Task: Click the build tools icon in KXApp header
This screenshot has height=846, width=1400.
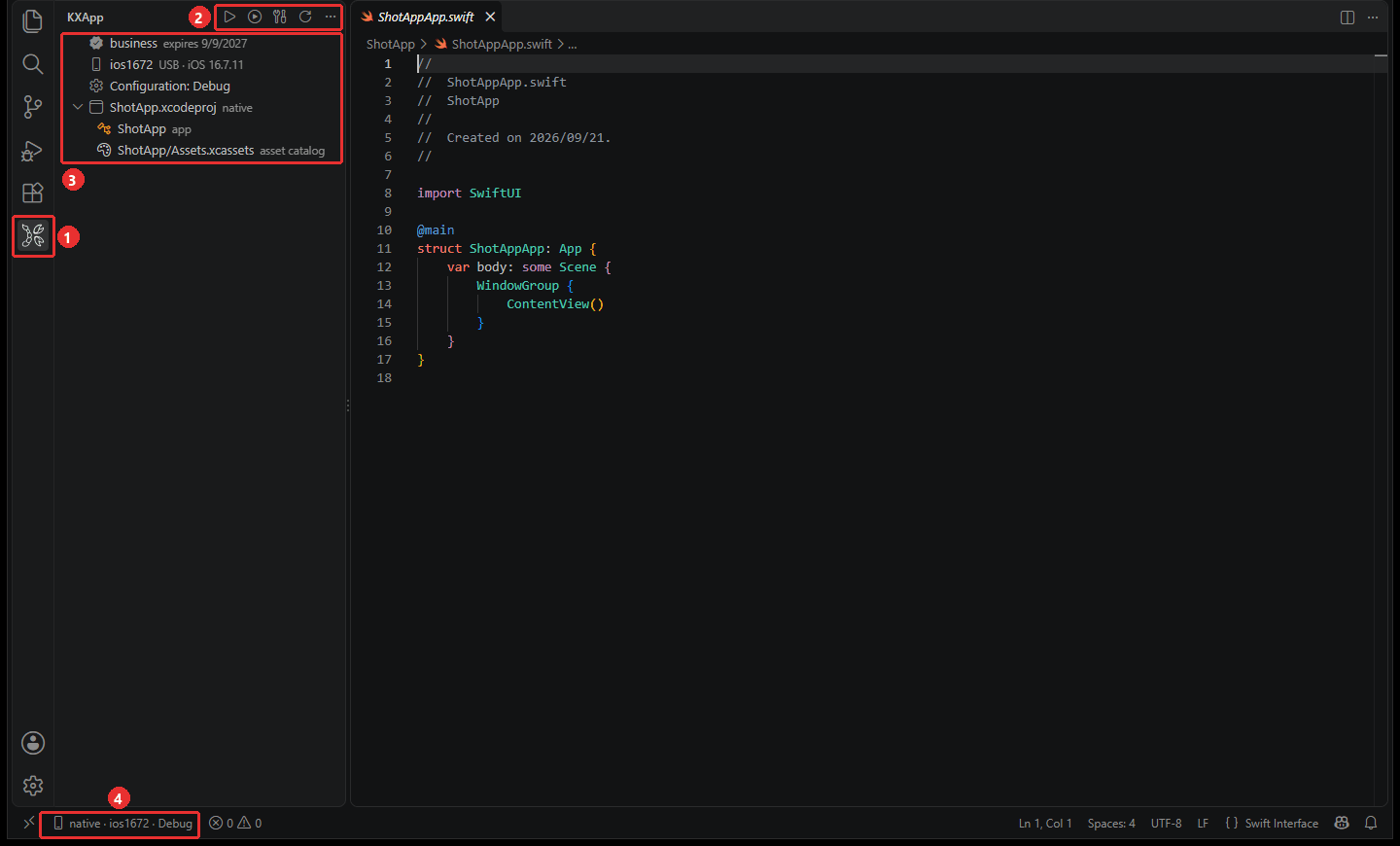Action: click(280, 17)
